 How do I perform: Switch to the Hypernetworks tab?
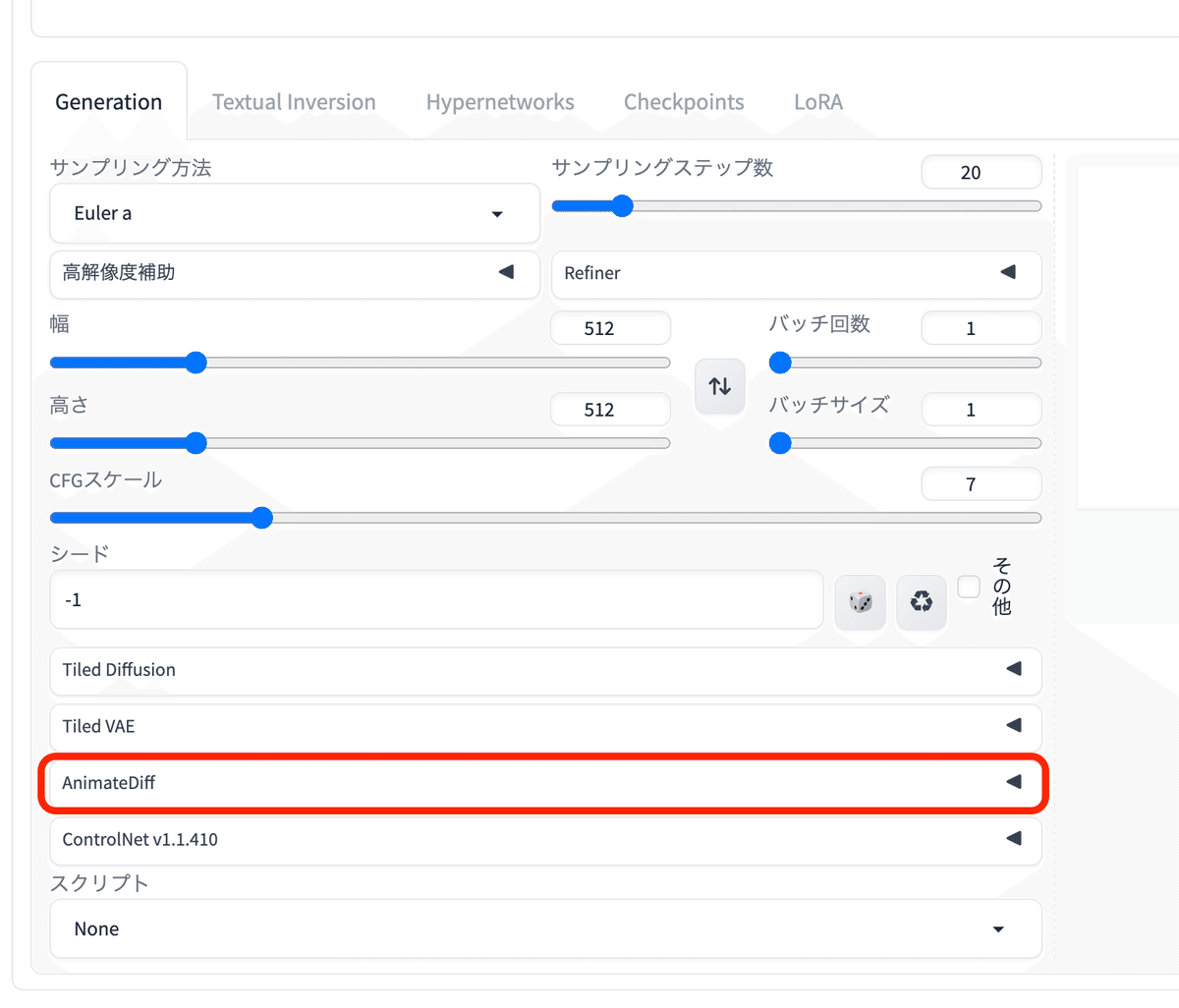tap(500, 102)
